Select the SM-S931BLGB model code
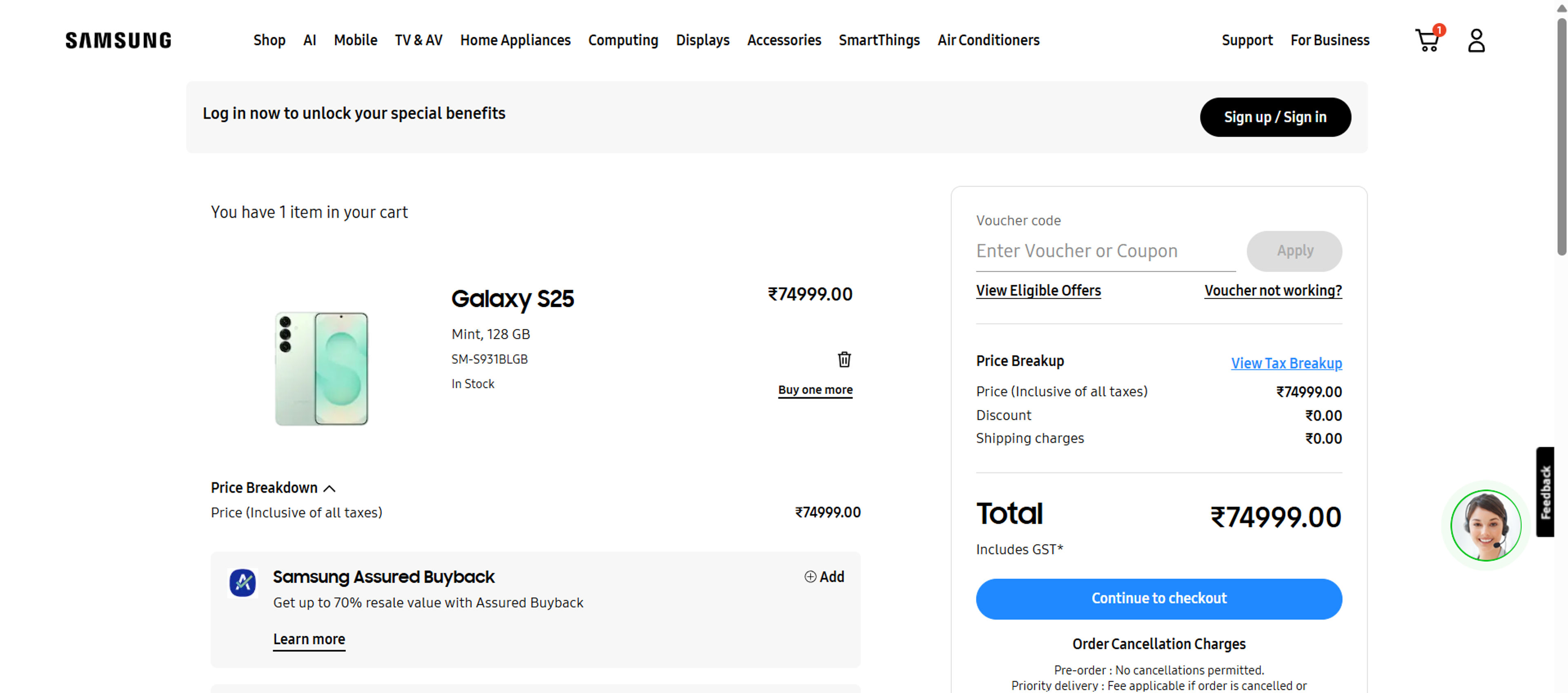The width and height of the screenshot is (1568, 693). [x=489, y=359]
